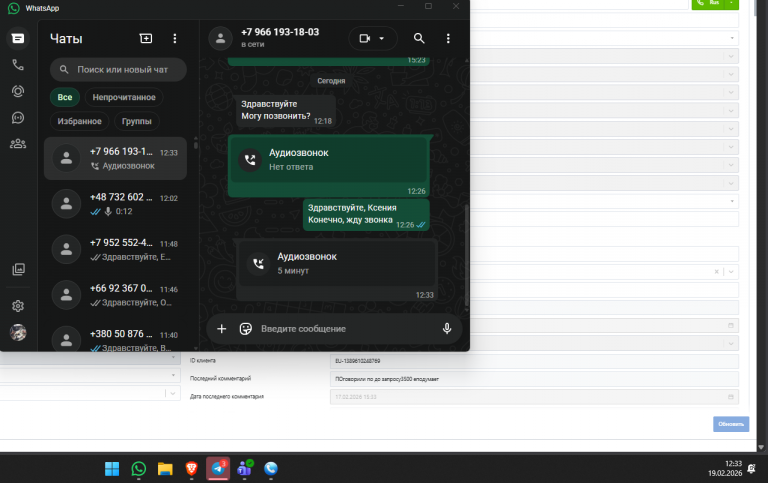Open the Windows Start menu
The width and height of the screenshot is (768, 483).
(112, 469)
